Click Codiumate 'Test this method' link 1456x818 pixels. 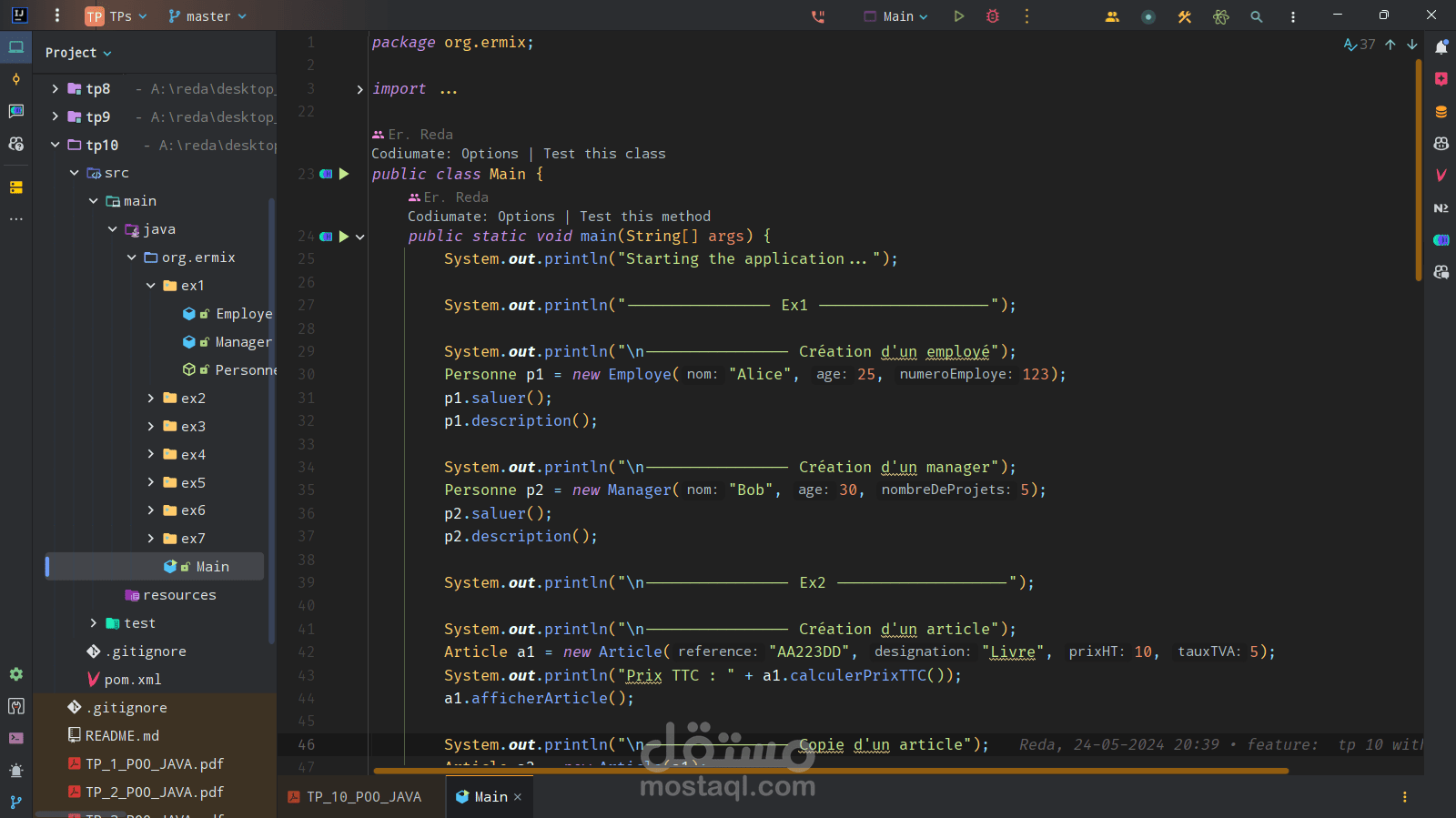(644, 217)
